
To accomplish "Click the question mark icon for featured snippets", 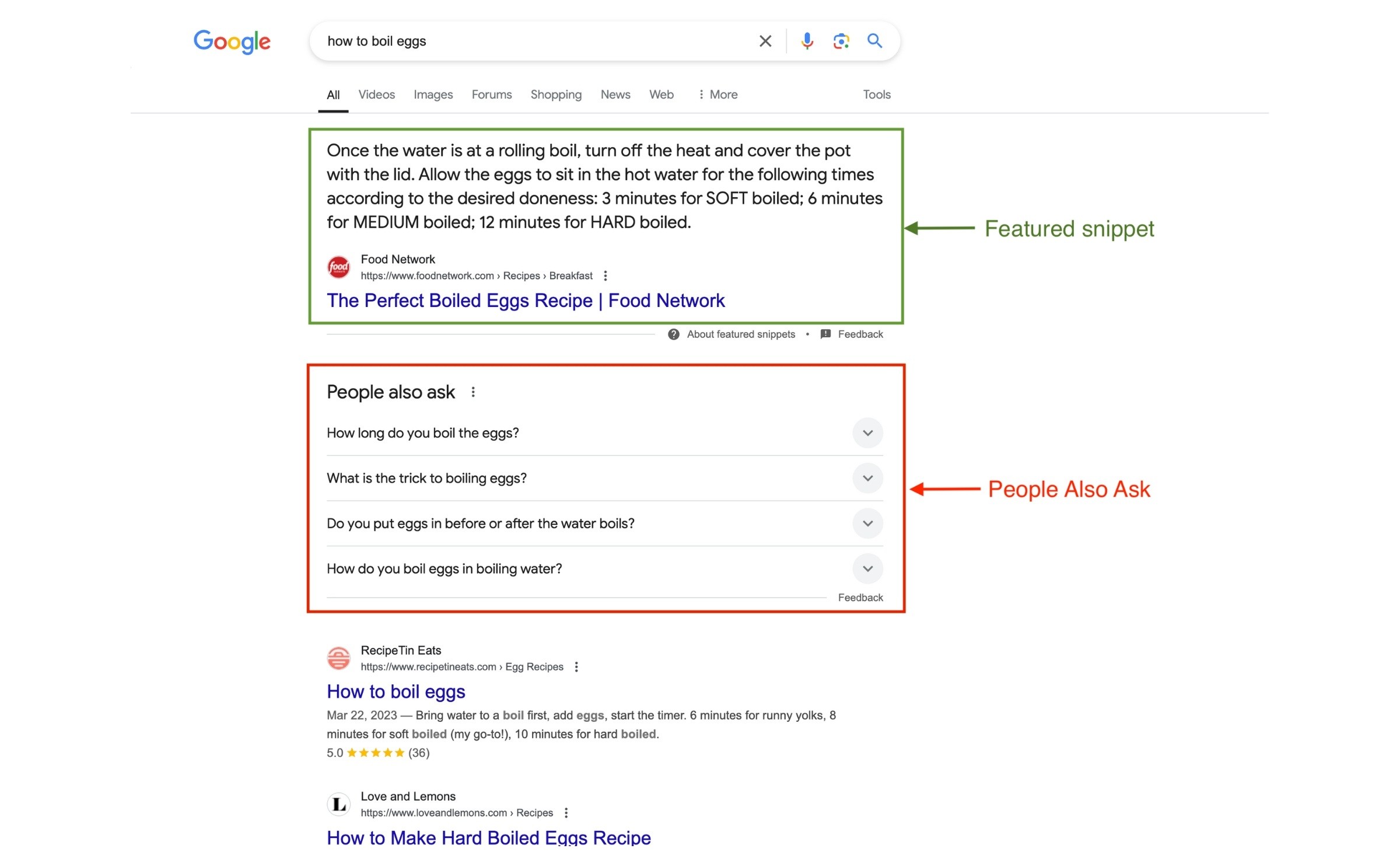I will [673, 334].
